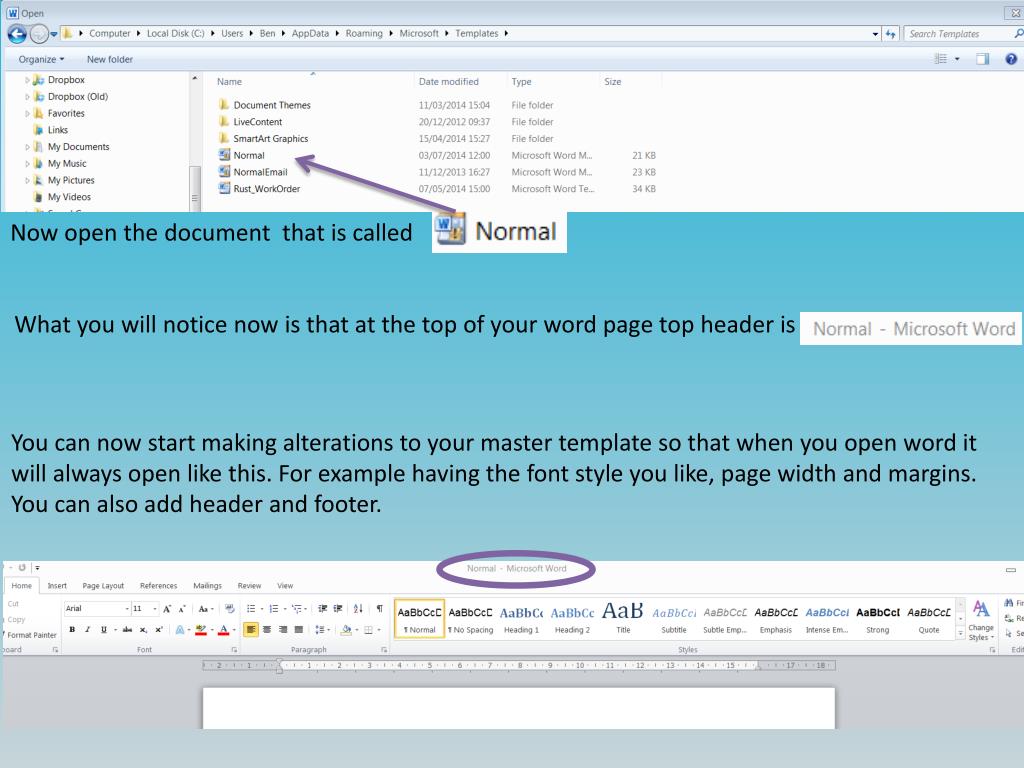Image resolution: width=1024 pixels, height=768 pixels.
Task: Open the font size 11 dropdown
Action: click(155, 609)
